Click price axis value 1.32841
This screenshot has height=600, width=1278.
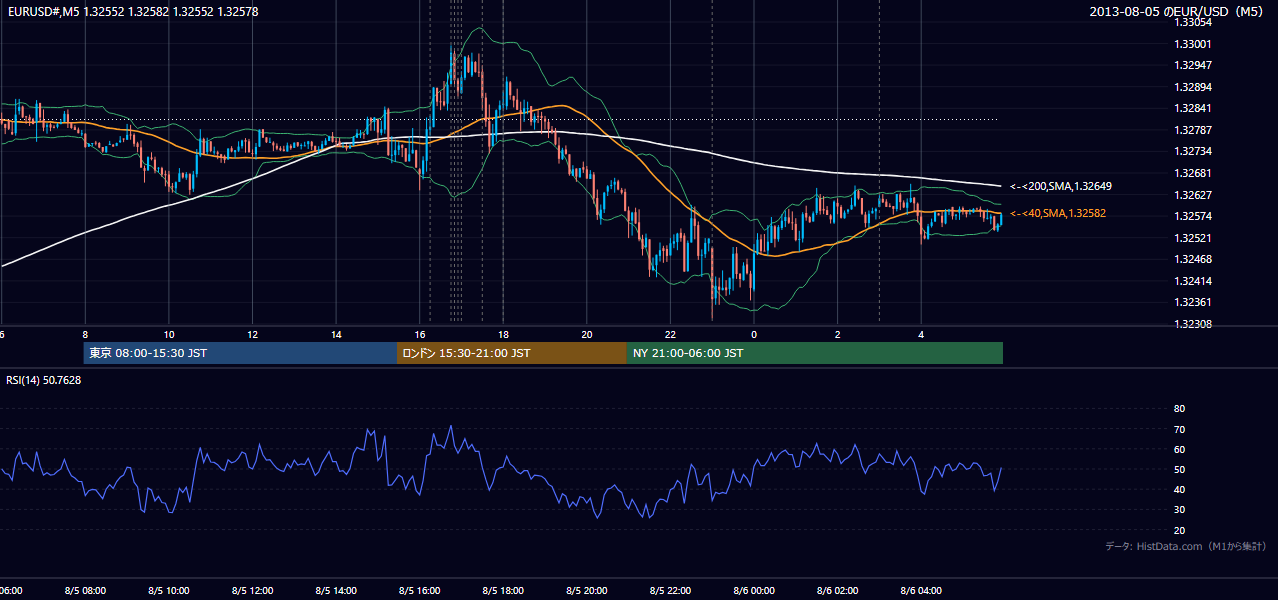coord(1192,108)
